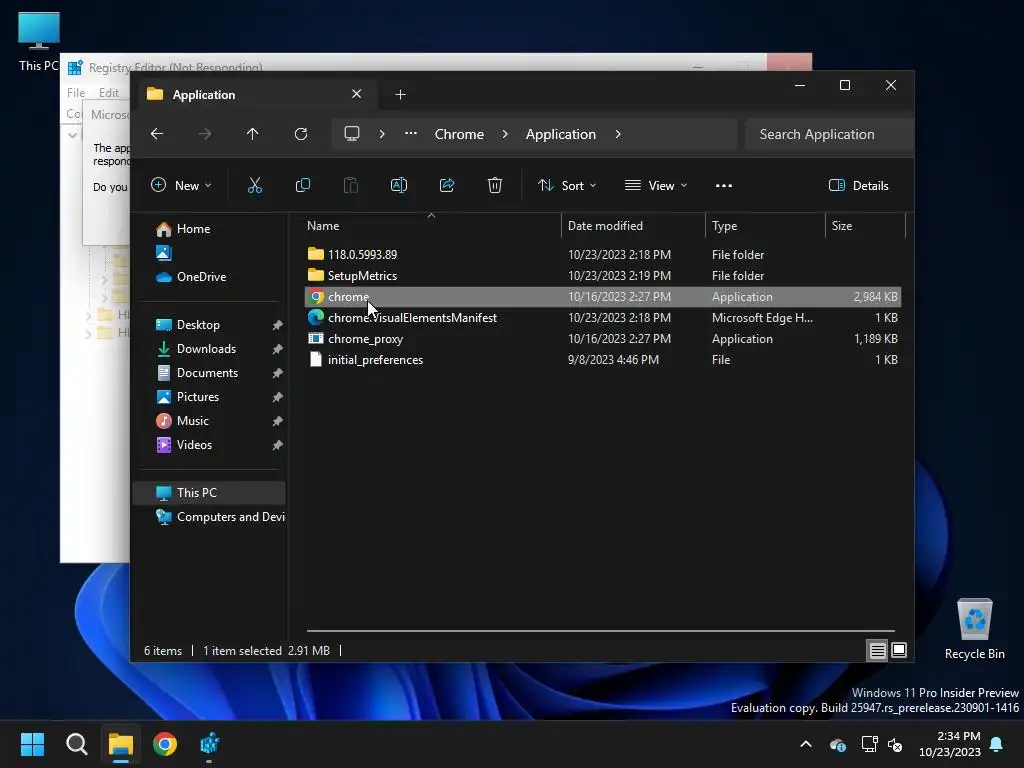1024x768 pixels.
Task: Open Gallery icon in navigation pane
Action: coord(163,253)
